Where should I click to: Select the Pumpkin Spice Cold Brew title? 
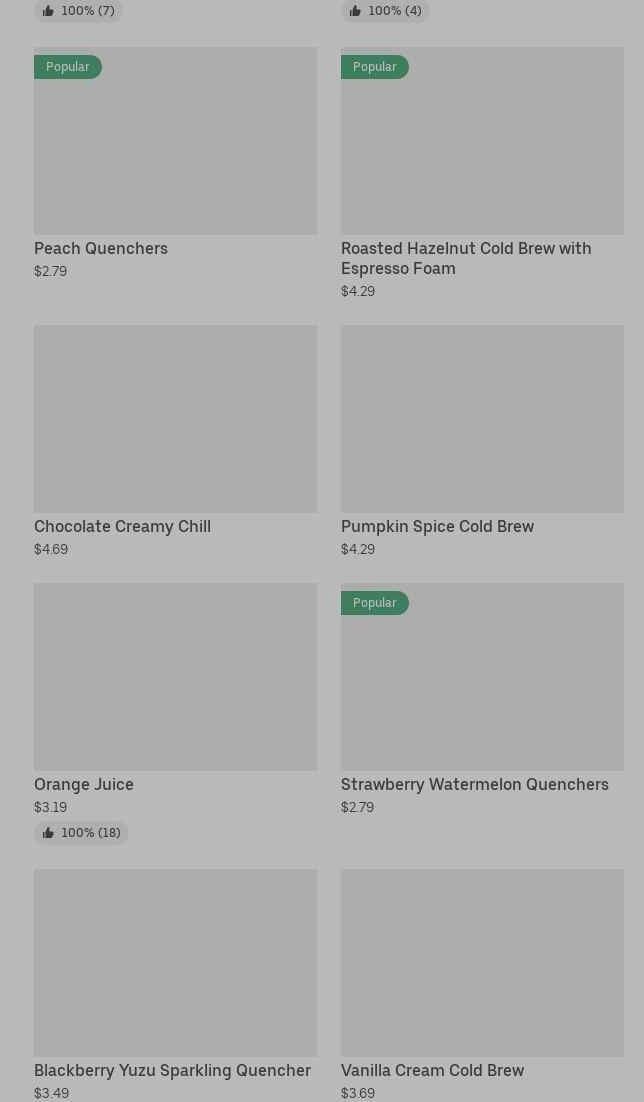437,526
